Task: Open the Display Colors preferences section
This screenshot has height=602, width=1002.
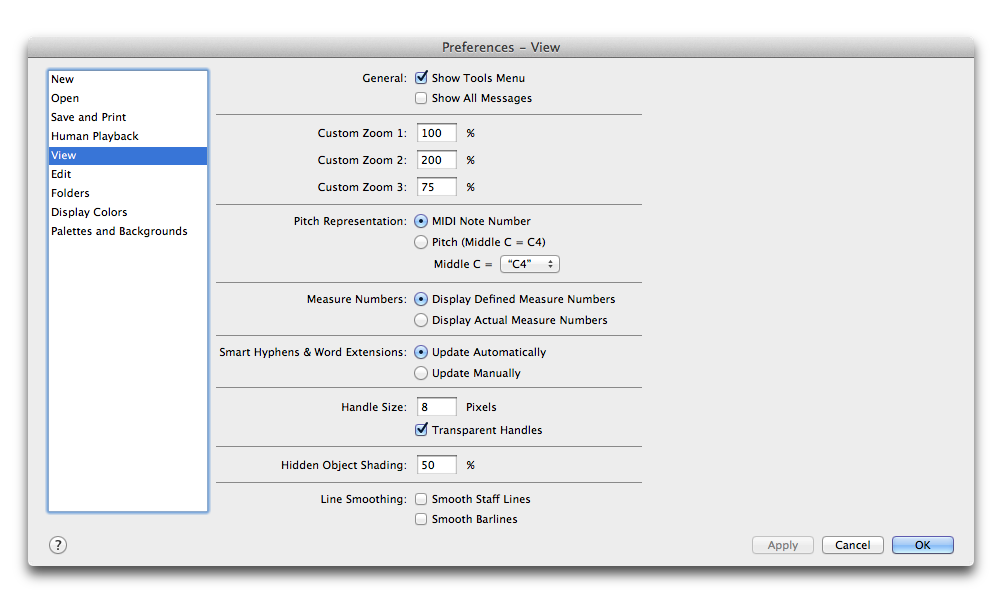Action: (x=89, y=211)
